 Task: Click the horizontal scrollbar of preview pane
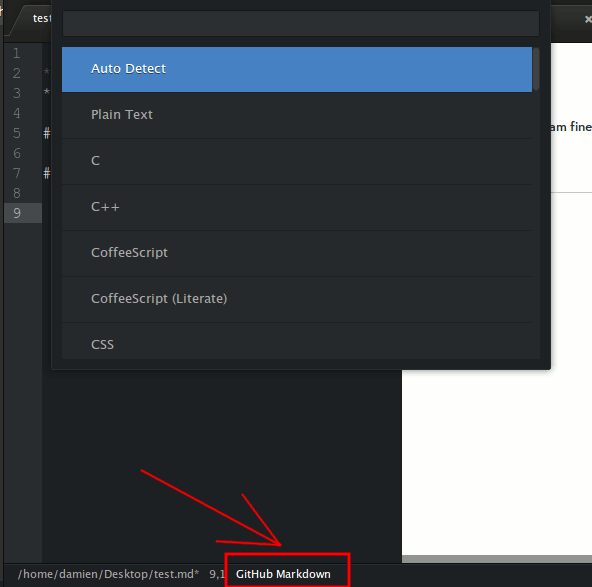[497, 559]
